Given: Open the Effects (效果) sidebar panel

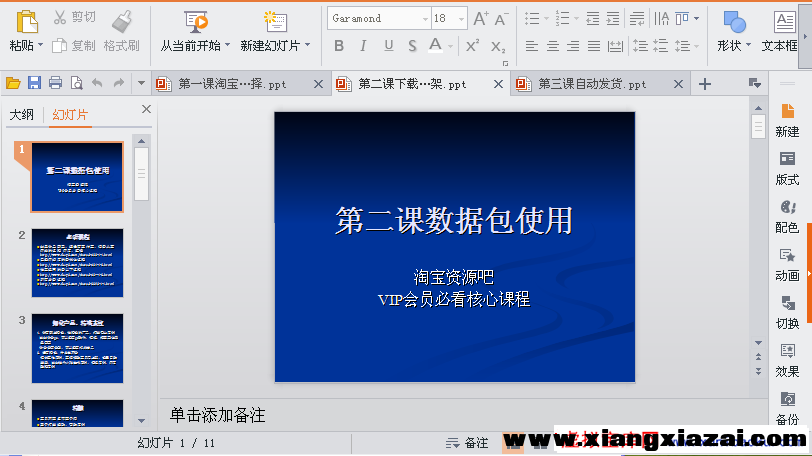Looking at the screenshot, I should pyautogui.click(x=787, y=360).
